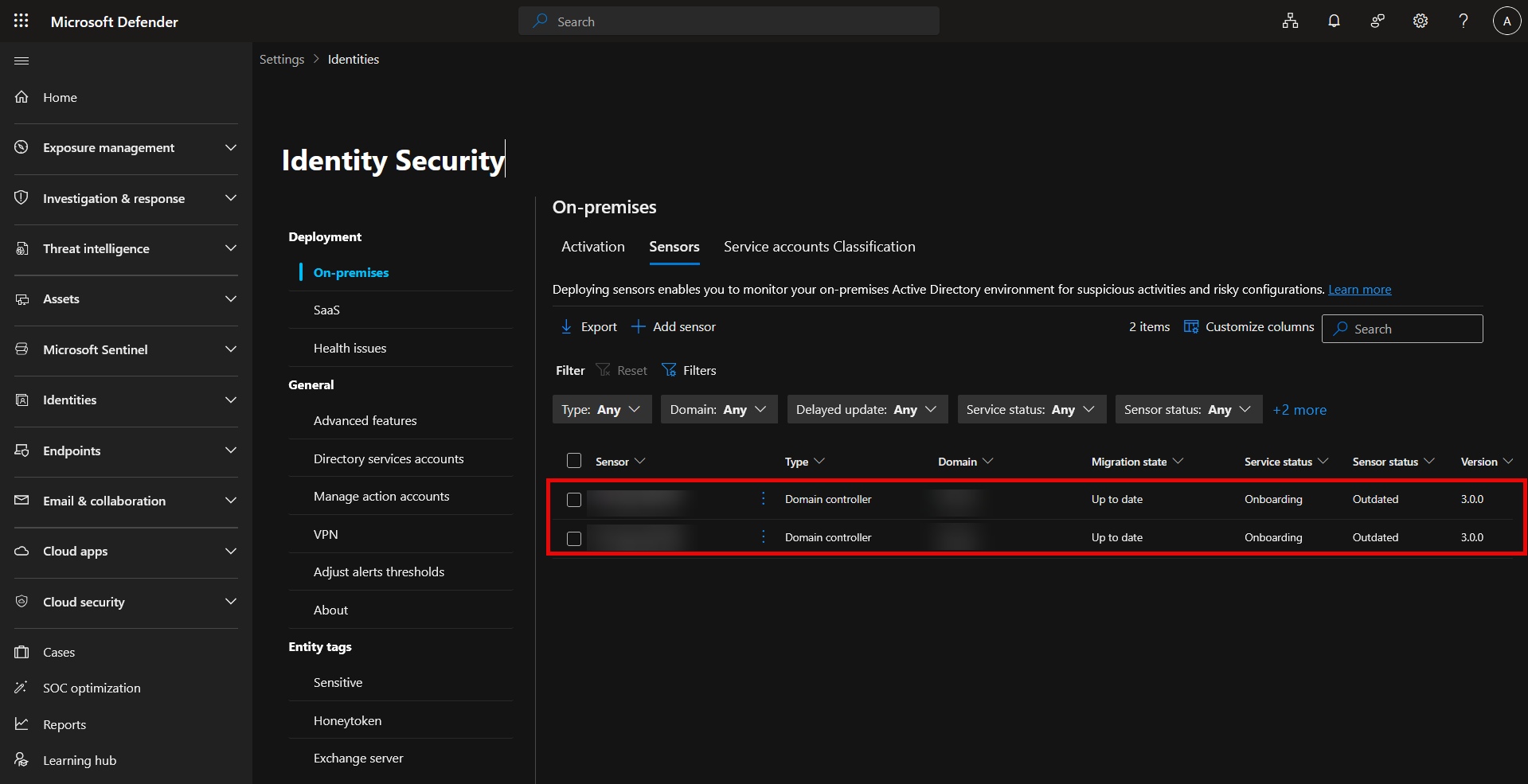Go to Settings breadcrumb

point(282,60)
